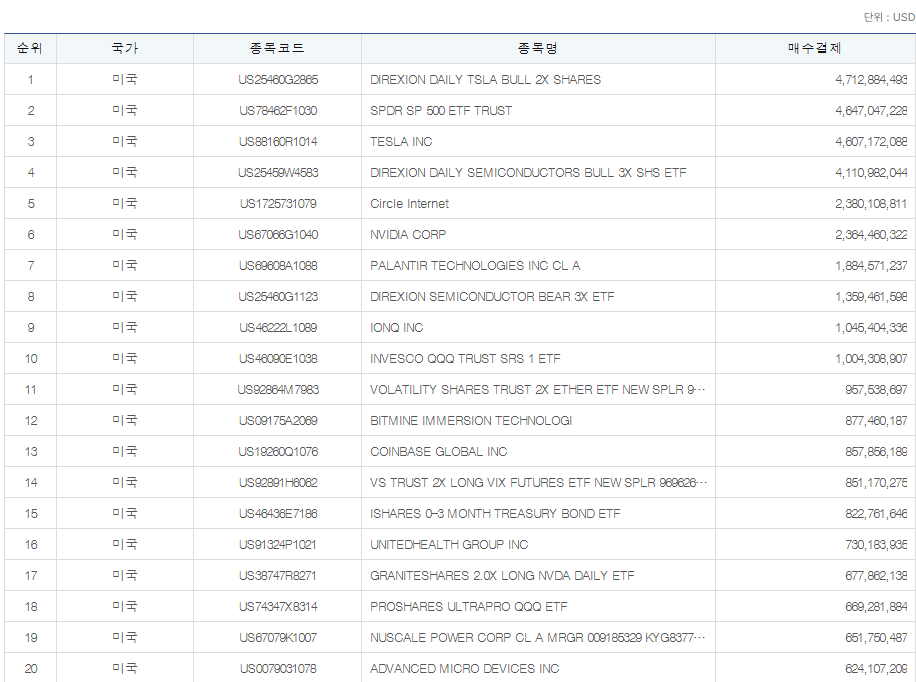The image size is (916, 682).
Task: Click stock code US46436E7186
Action: 278,513
